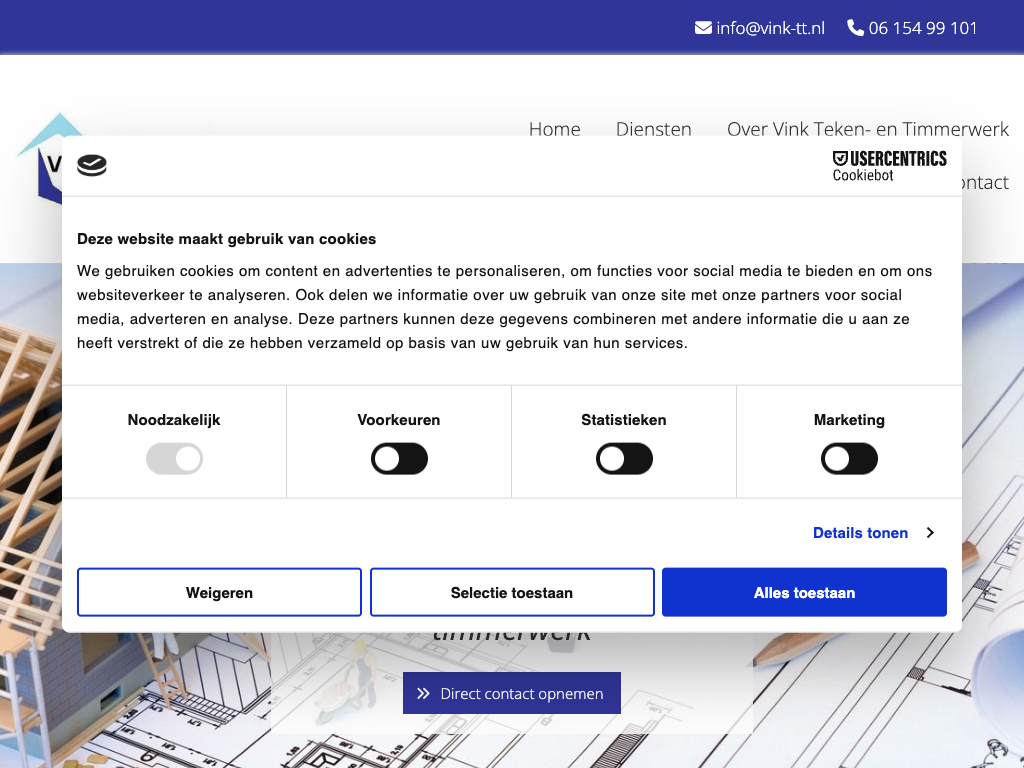Image resolution: width=1024 pixels, height=768 pixels.
Task: Open the Home menu item
Action: click(554, 129)
